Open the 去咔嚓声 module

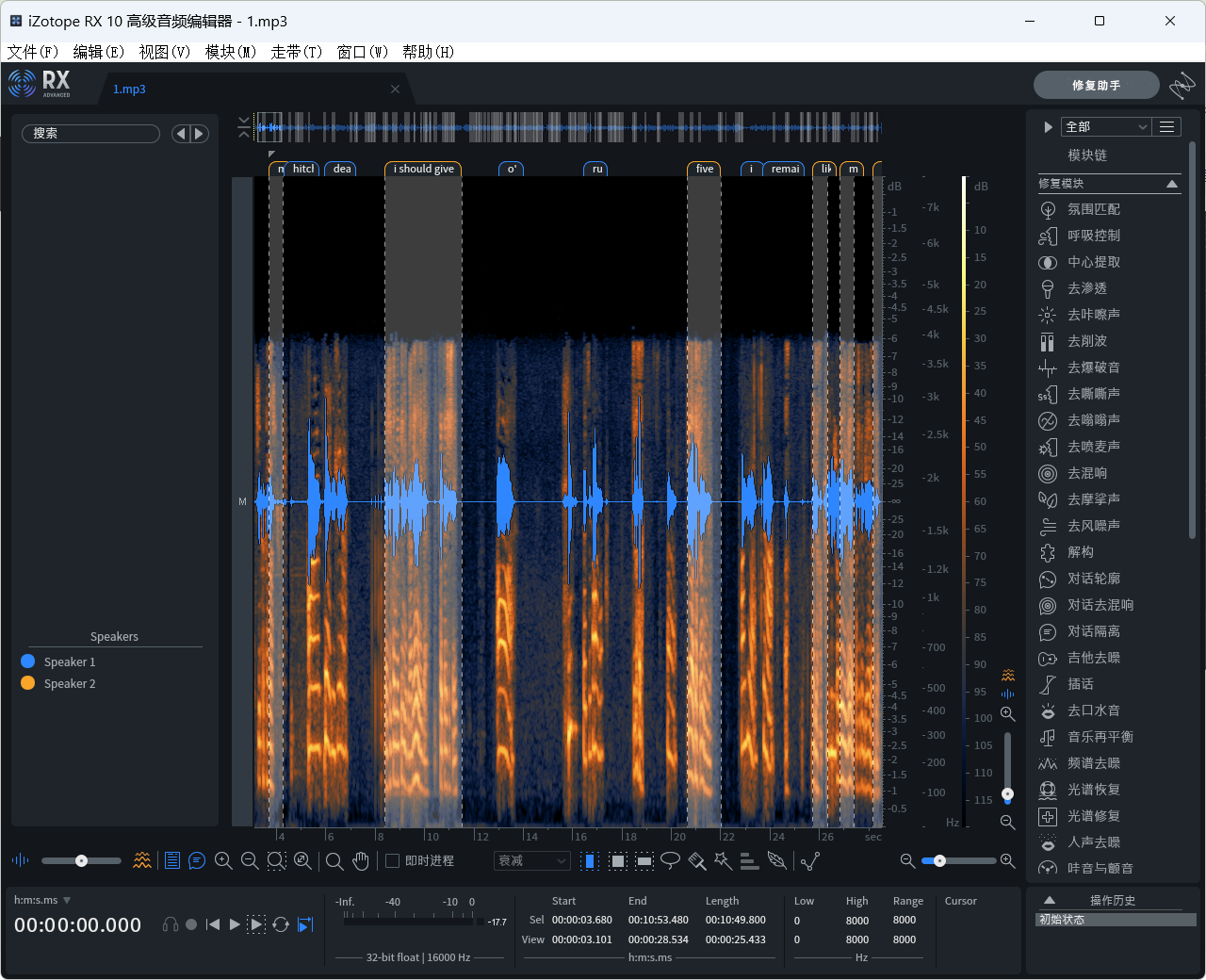pyautogui.click(x=1093, y=315)
